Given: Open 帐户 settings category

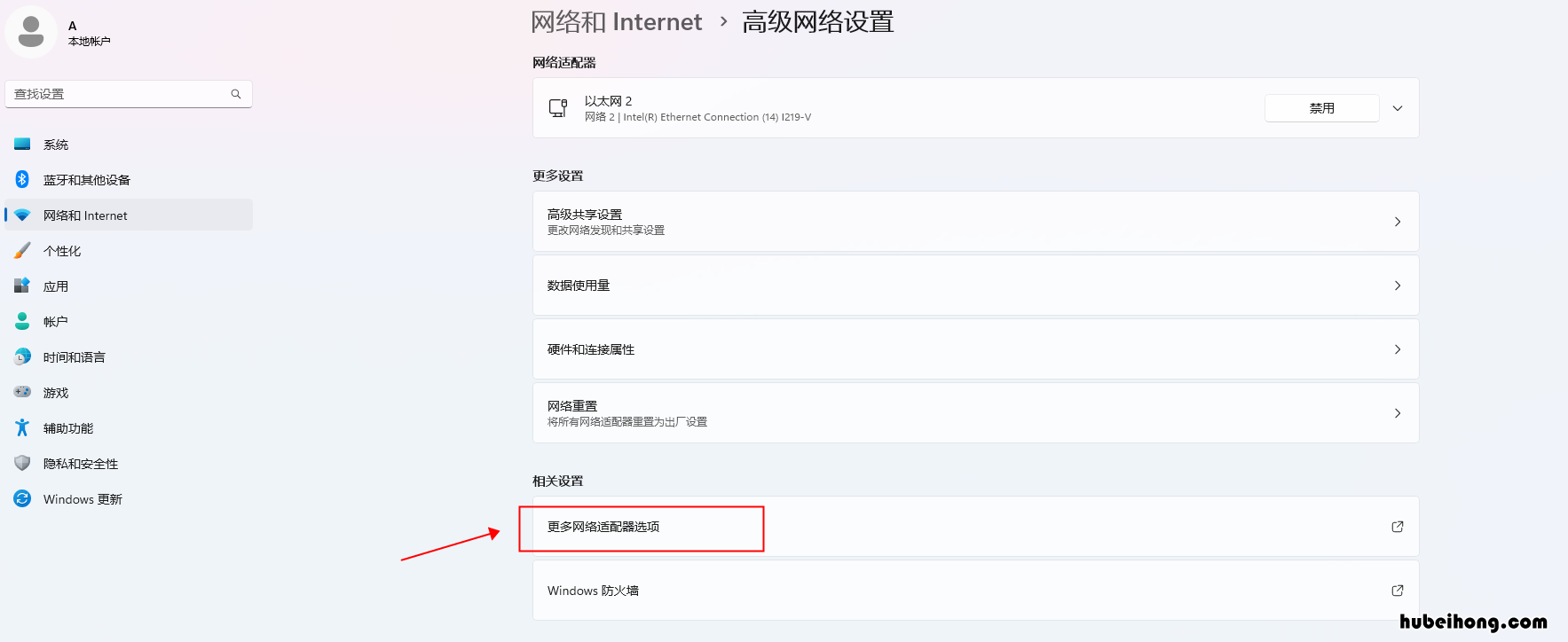Looking at the screenshot, I should tap(129, 321).
